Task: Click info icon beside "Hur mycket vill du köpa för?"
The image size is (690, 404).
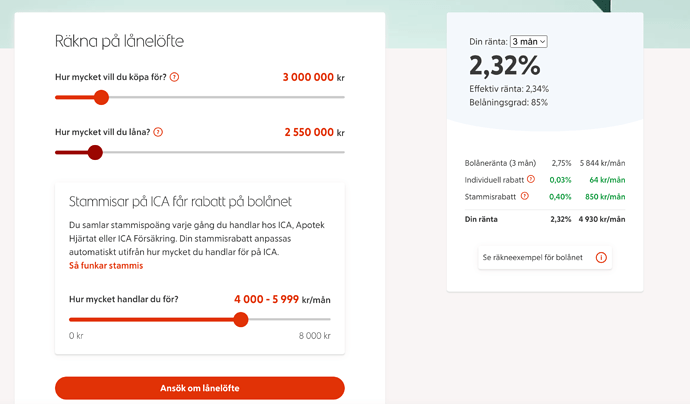Action: tap(175, 77)
